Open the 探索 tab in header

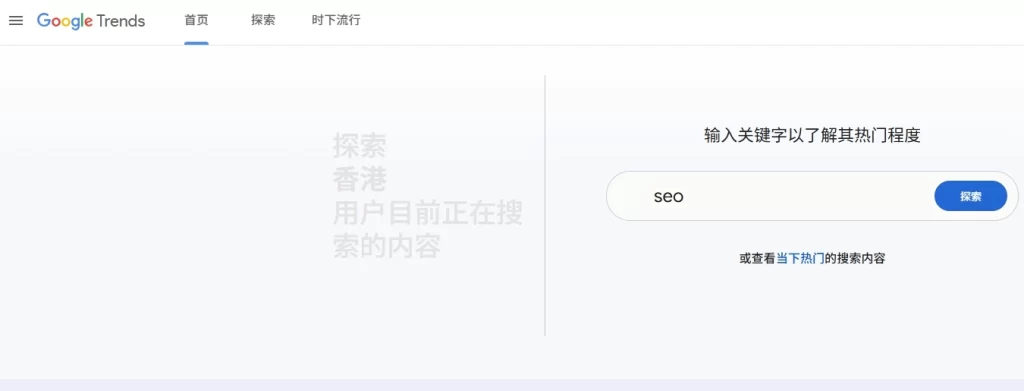(x=263, y=20)
